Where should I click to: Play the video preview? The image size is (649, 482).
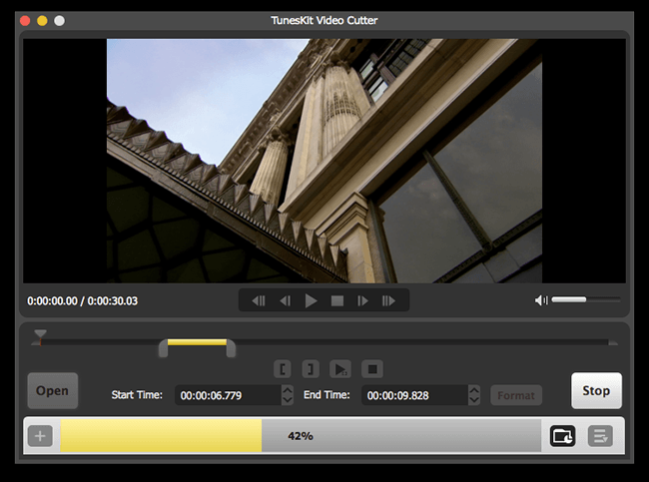click(311, 301)
